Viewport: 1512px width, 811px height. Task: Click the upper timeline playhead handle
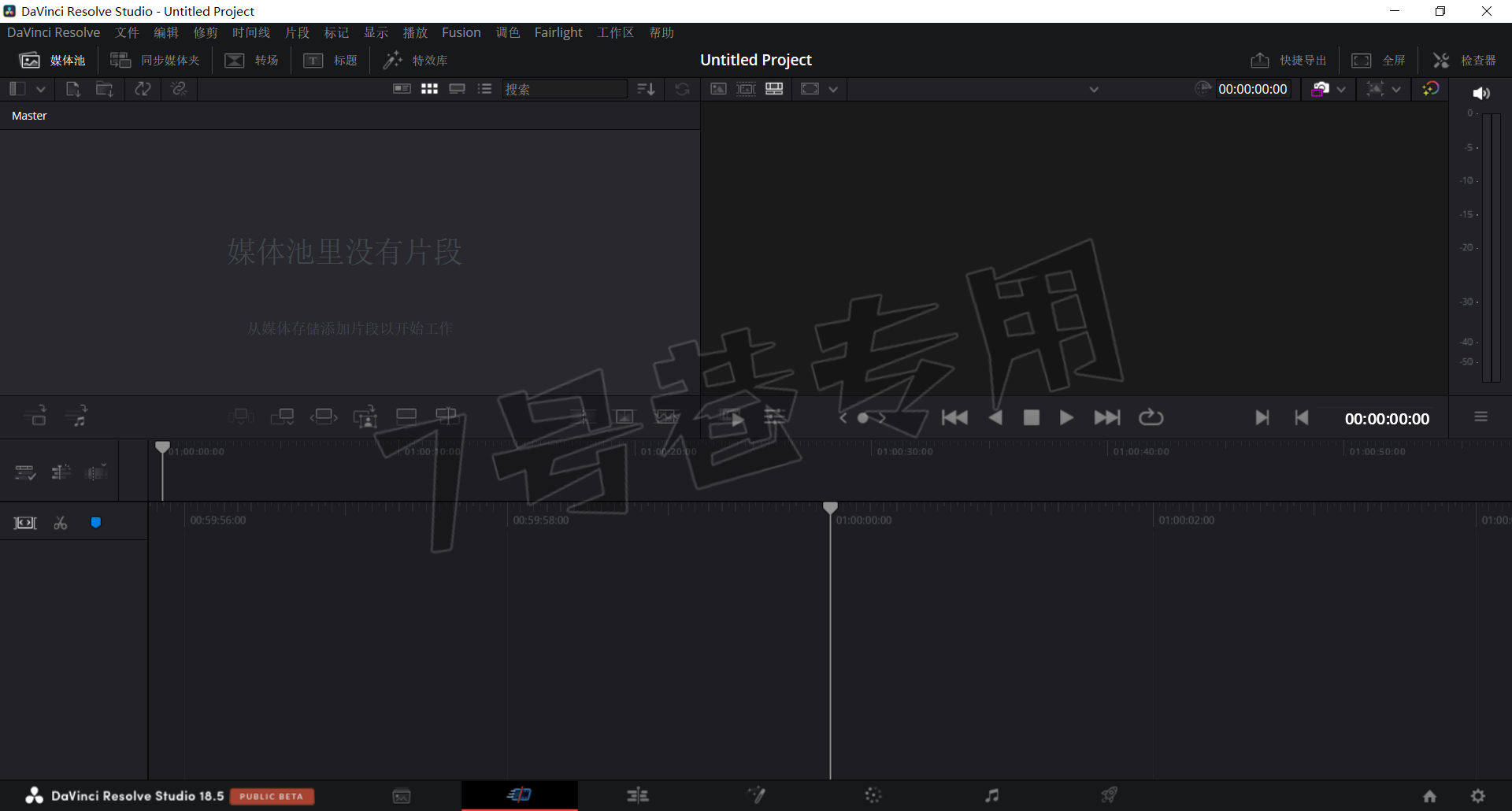coord(162,447)
